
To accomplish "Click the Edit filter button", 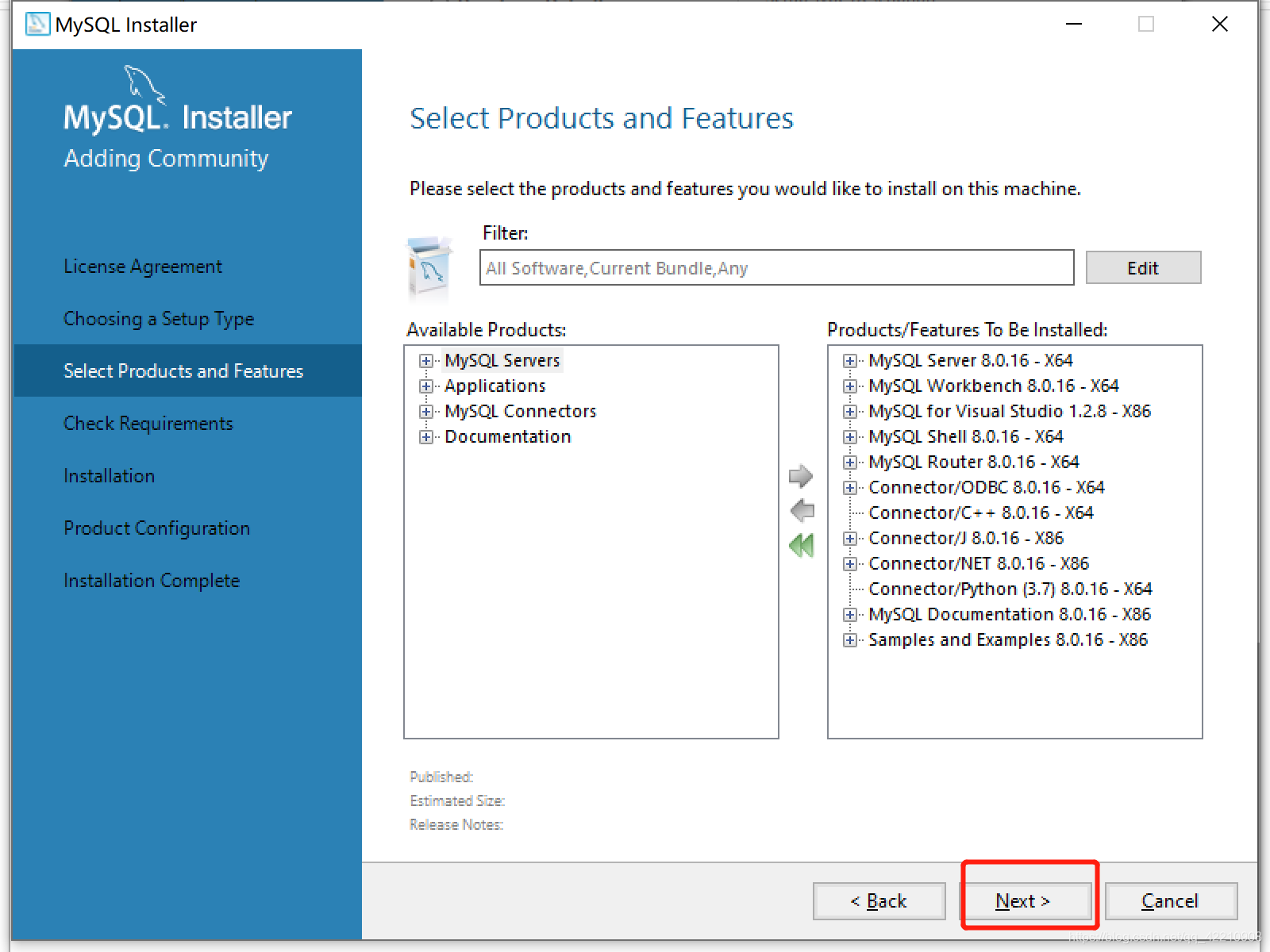I will pyautogui.click(x=1143, y=267).
